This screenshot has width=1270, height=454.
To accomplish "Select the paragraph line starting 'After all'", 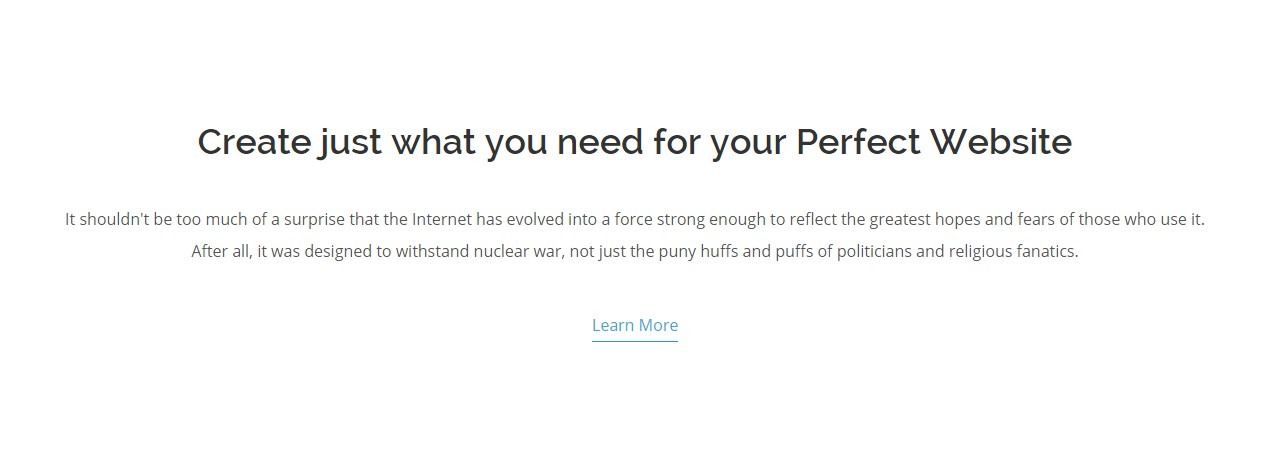I will (x=635, y=251).
